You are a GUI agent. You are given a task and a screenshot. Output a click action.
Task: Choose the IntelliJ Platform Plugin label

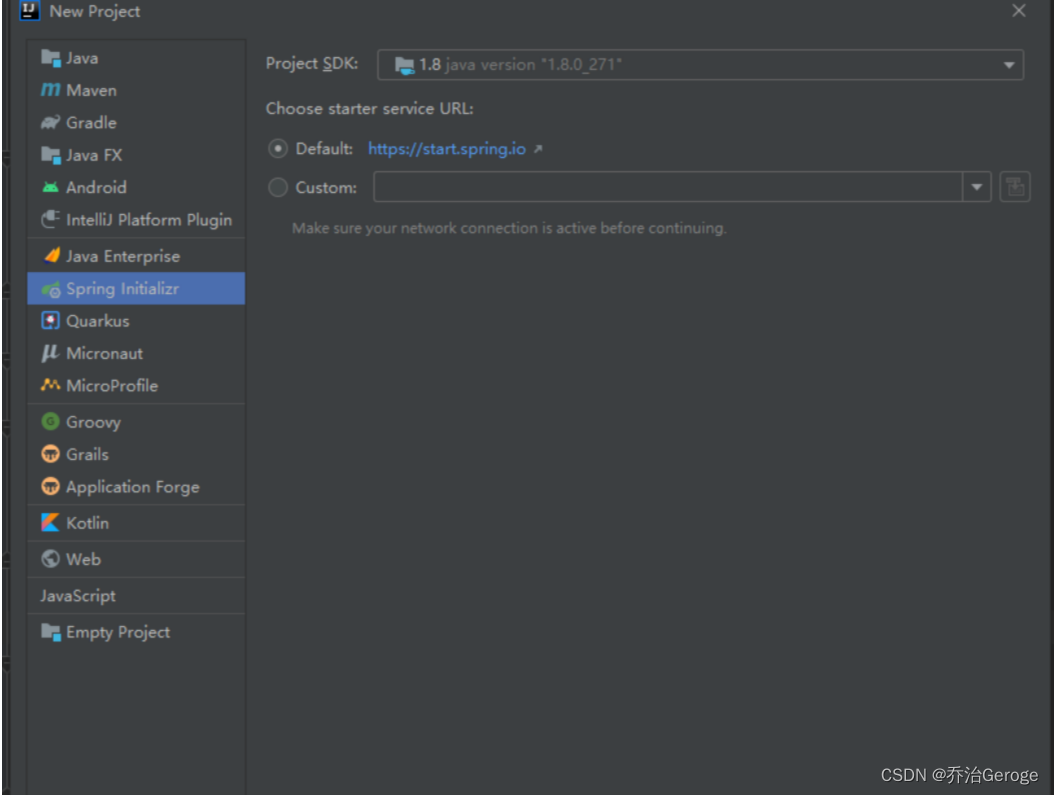click(149, 220)
